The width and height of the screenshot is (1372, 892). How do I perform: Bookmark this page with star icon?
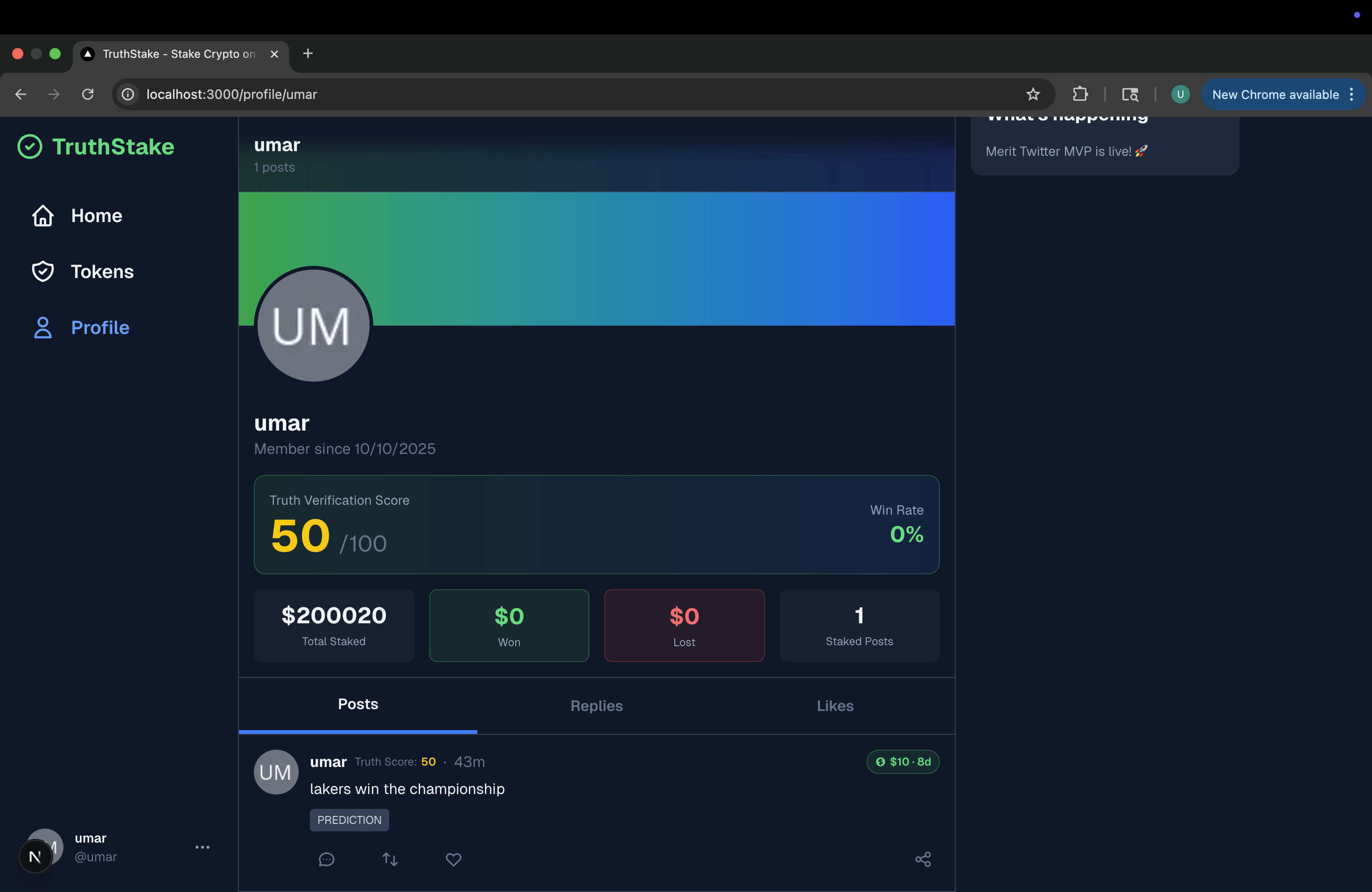pyautogui.click(x=1032, y=94)
